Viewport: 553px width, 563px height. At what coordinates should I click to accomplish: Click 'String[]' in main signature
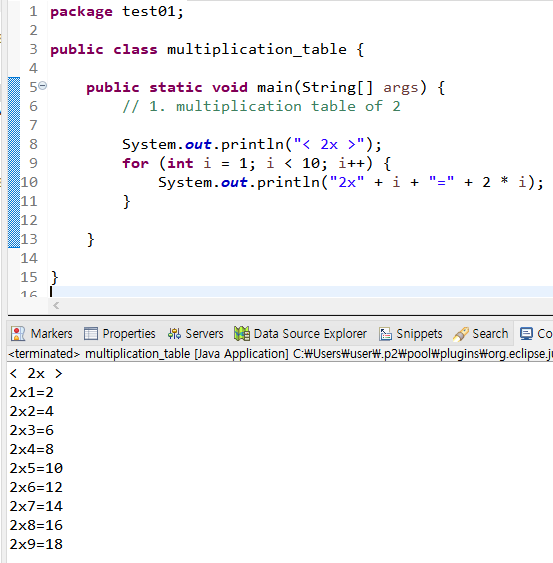(x=338, y=87)
